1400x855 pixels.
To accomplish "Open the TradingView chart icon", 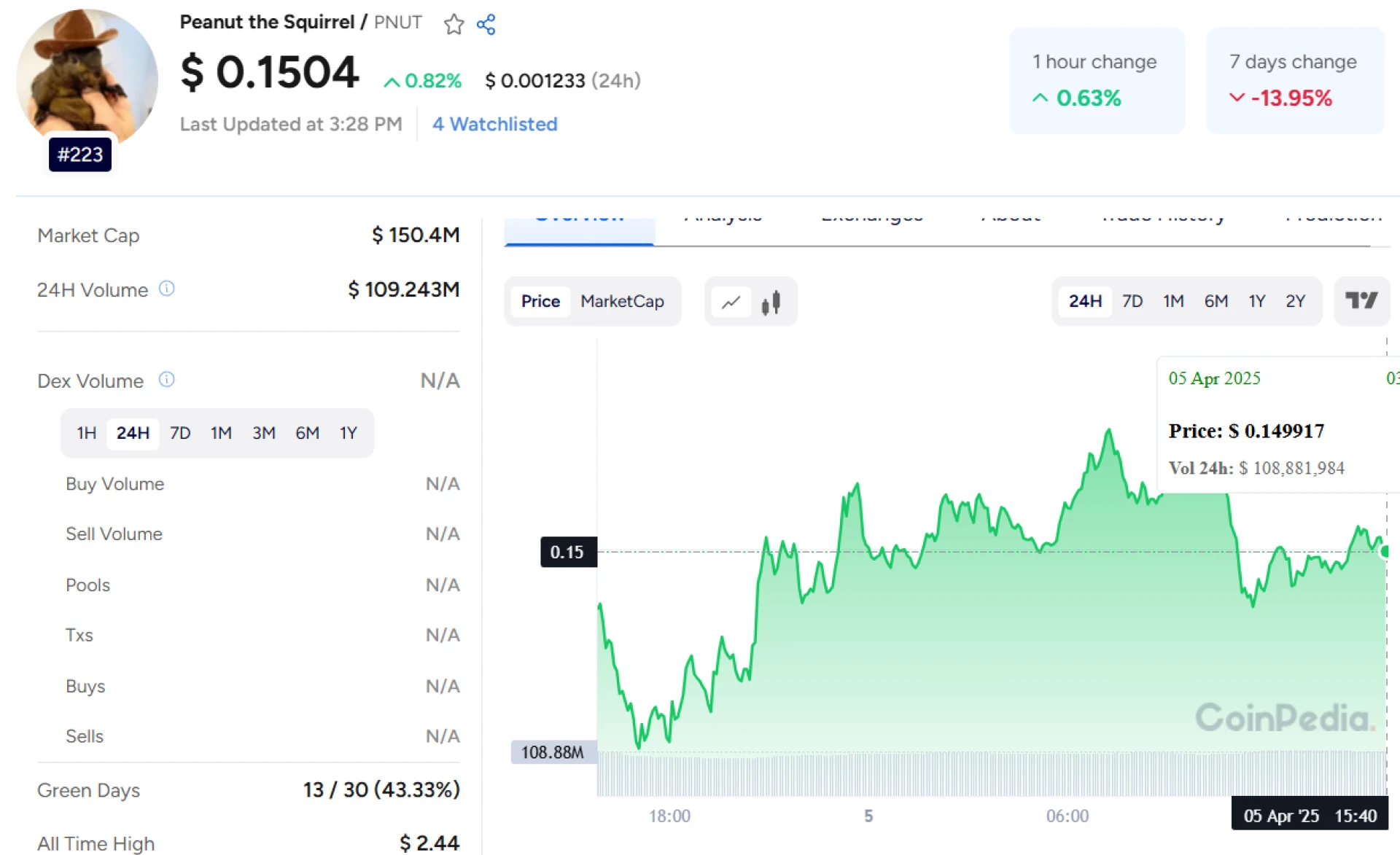I will (x=1362, y=301).
